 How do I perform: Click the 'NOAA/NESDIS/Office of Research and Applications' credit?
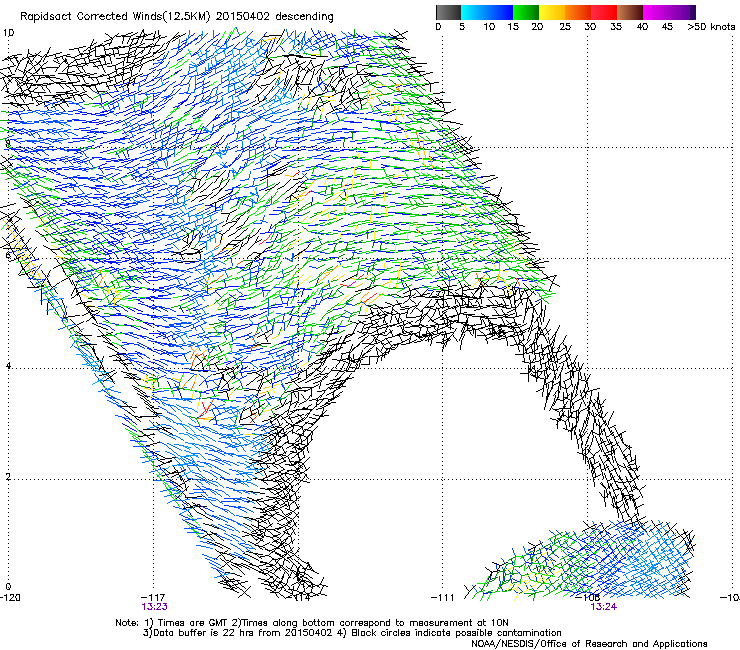point(589,644)
